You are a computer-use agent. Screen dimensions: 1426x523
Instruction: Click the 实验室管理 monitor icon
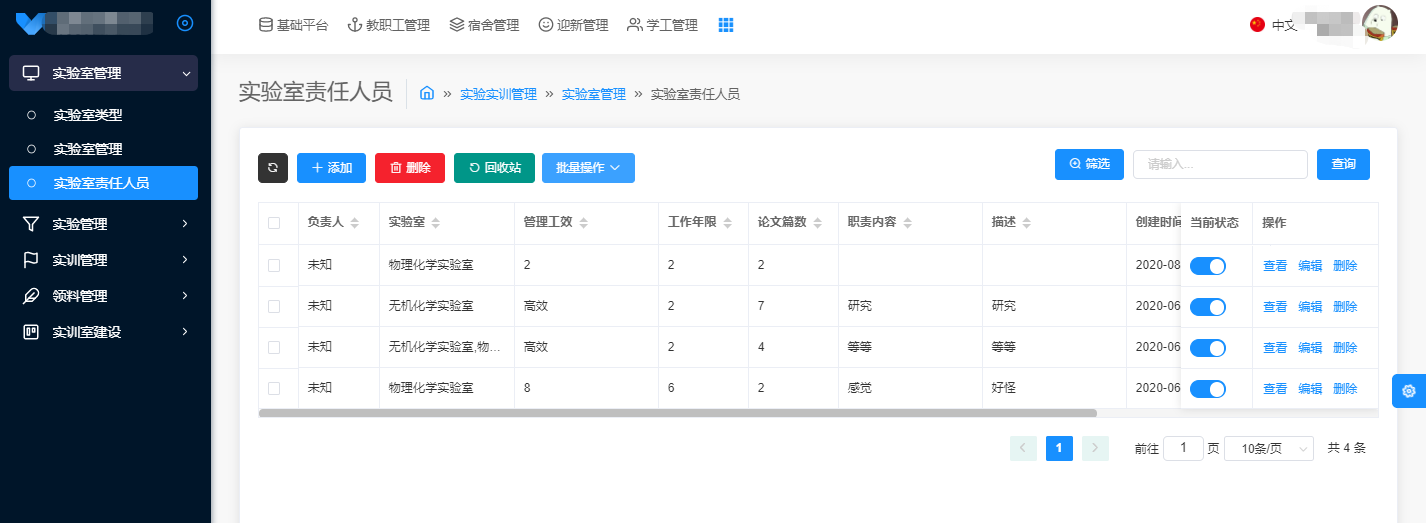31,73
